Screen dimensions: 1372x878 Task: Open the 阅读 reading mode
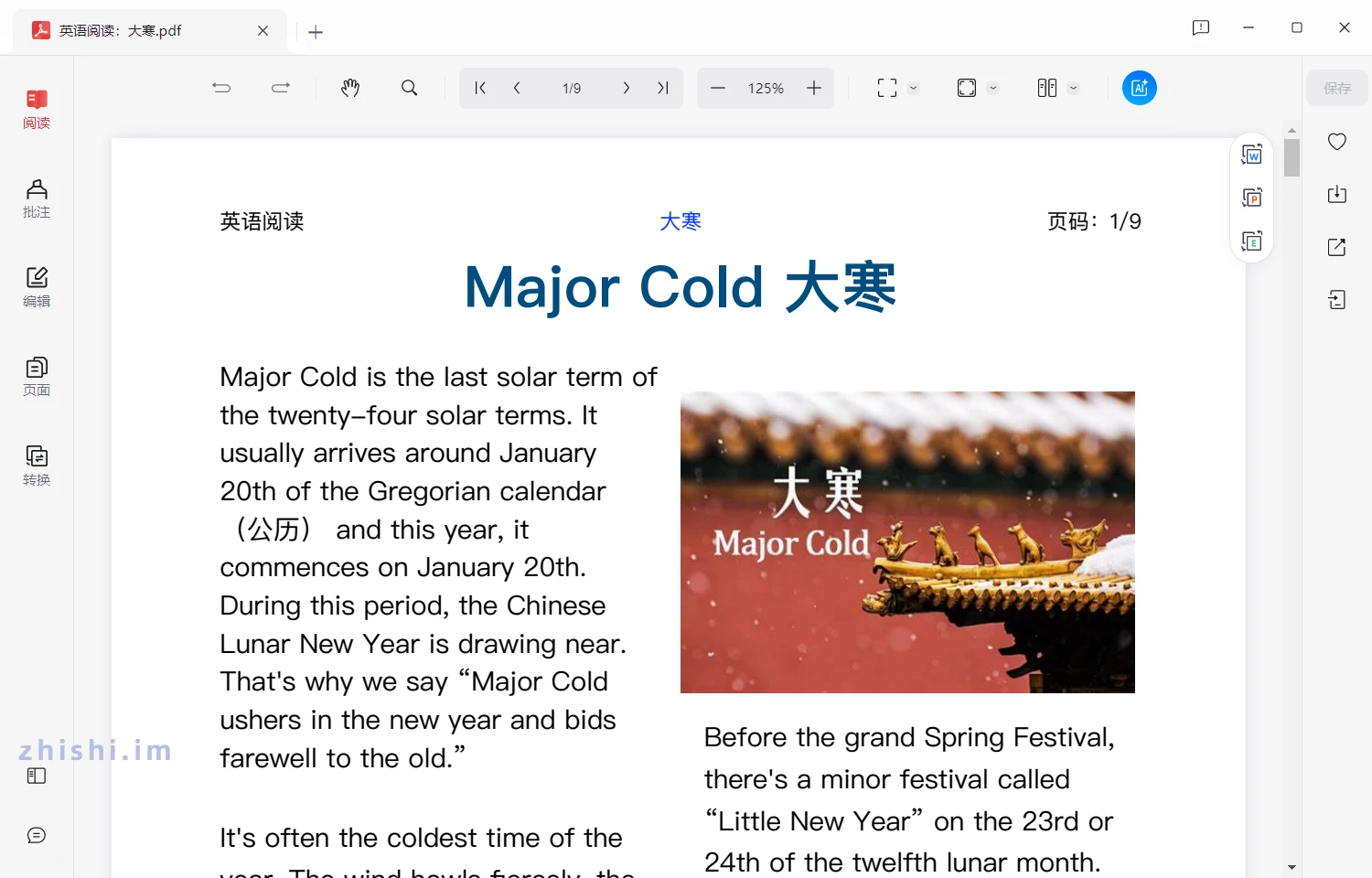pos(37,109)
